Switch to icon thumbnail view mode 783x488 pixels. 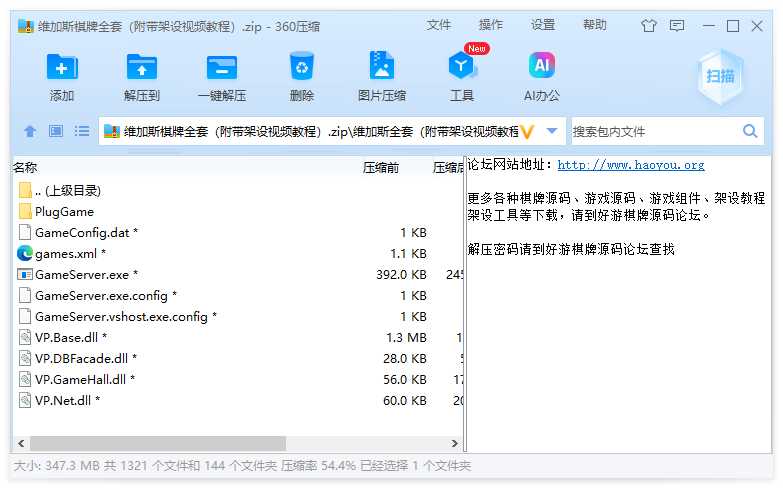pos(55,131)
